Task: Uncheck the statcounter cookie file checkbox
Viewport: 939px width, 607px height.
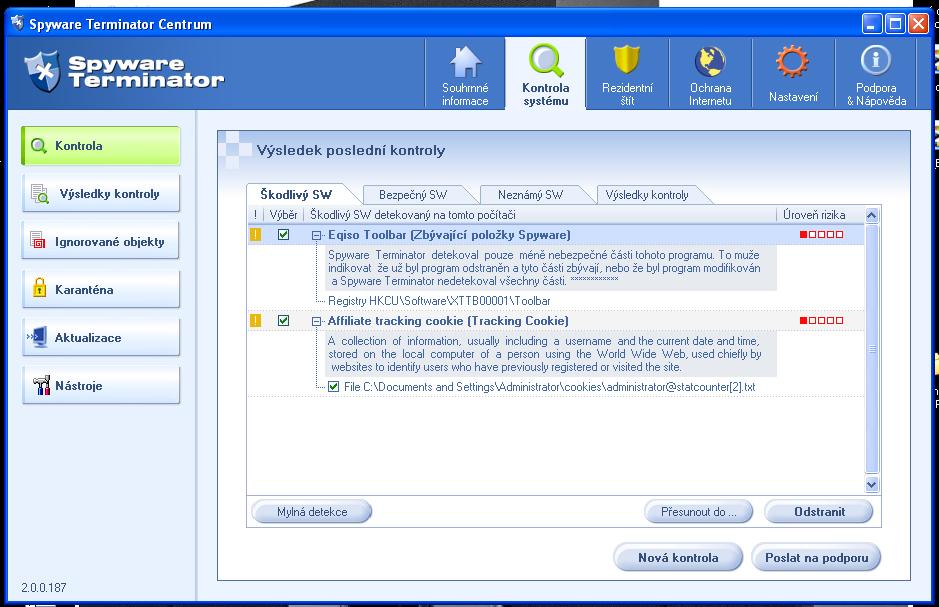Action: [334, 387]
